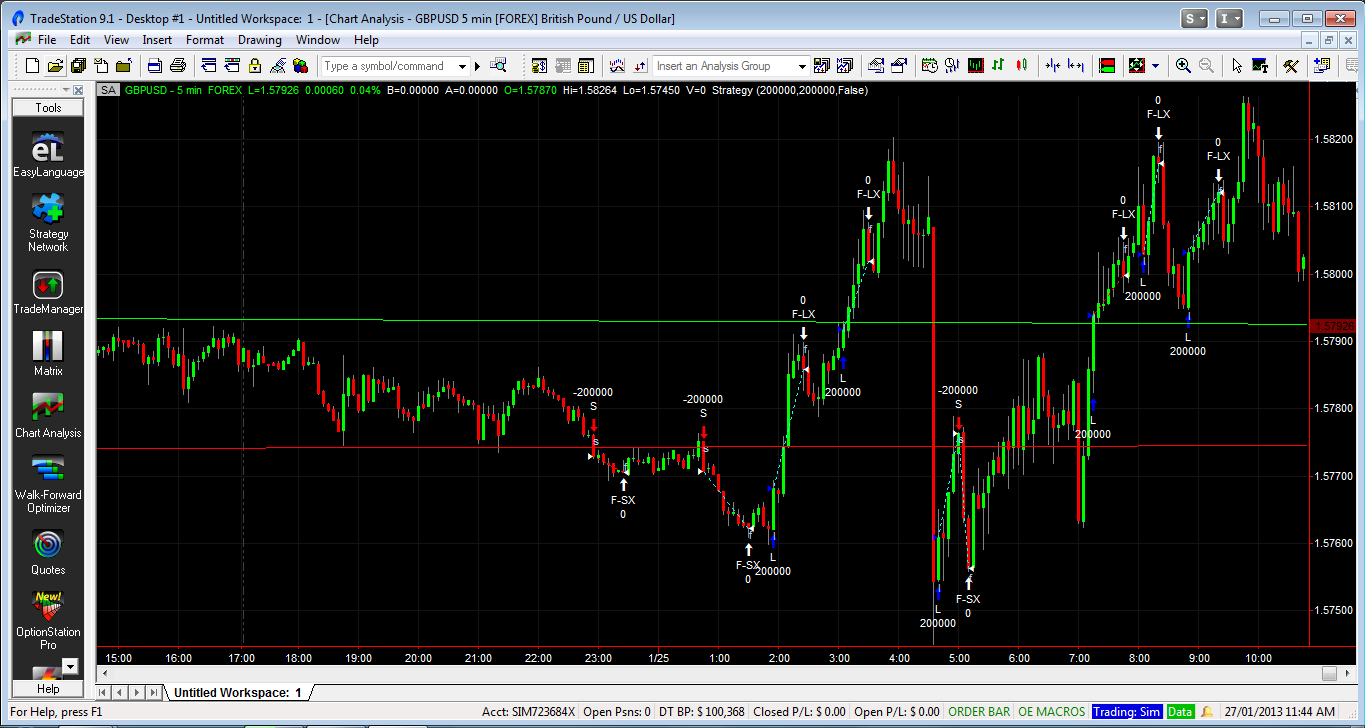Toggle the ORDER BAR in status bar
1365x728 pixels.
pyautogui.click(x=979, y=712)
